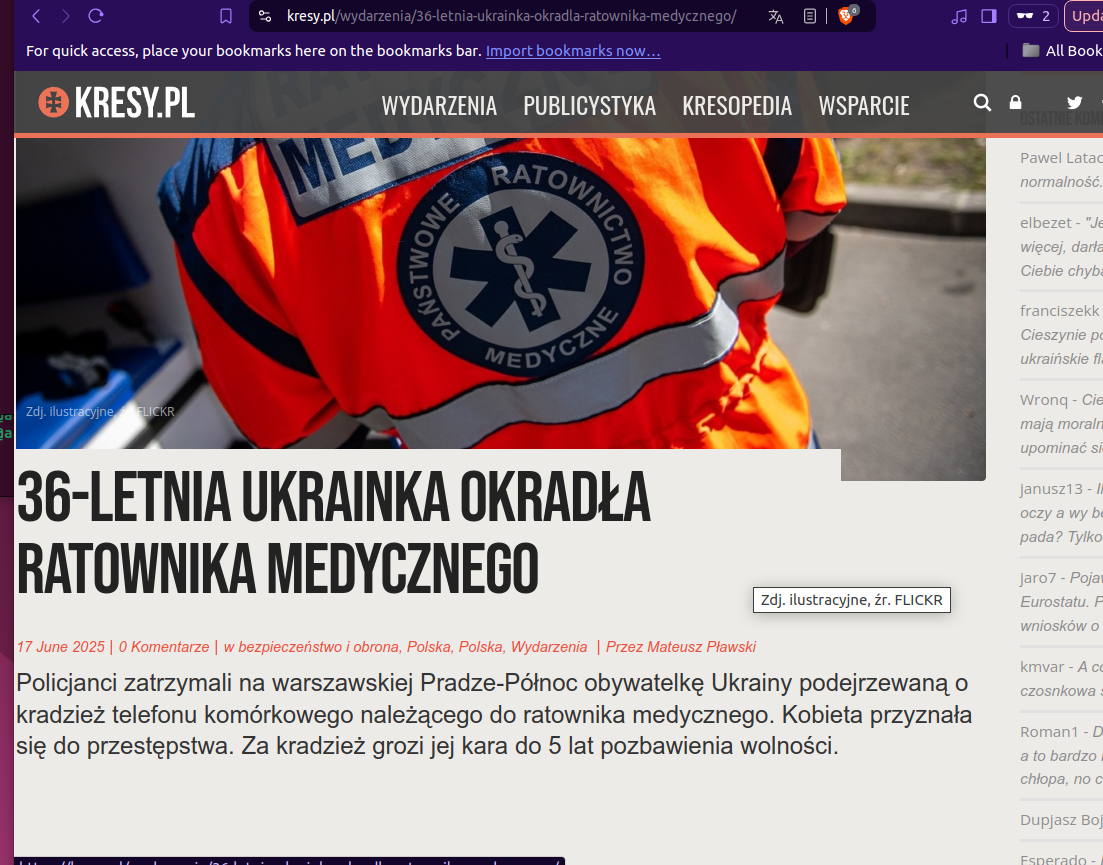Toggle the browser sidebar panel icon

989,16
